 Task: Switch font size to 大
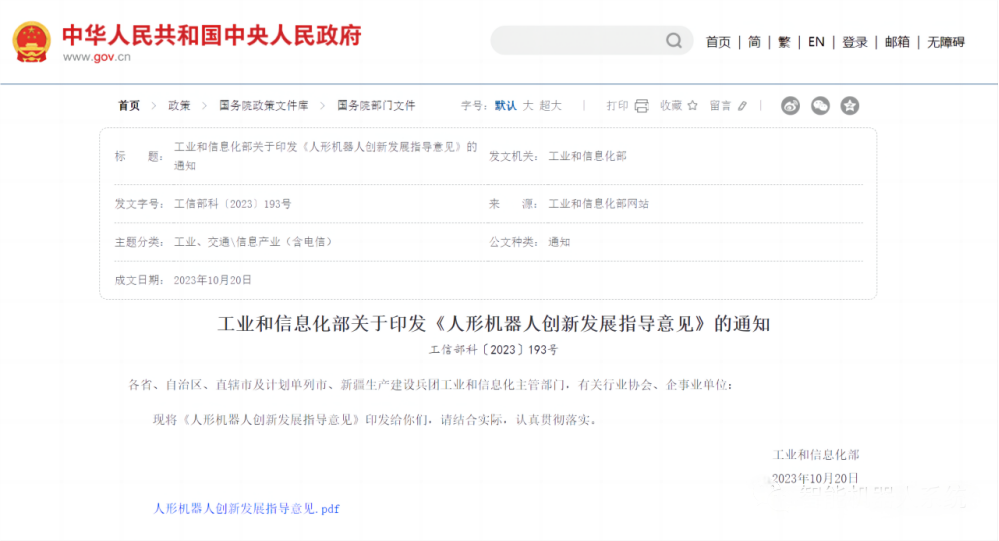point(528,105)
